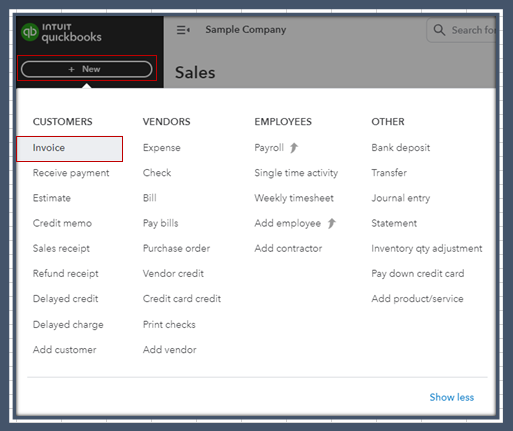
Task: Open Weekly timesheet
Action: tap(294, 198)
